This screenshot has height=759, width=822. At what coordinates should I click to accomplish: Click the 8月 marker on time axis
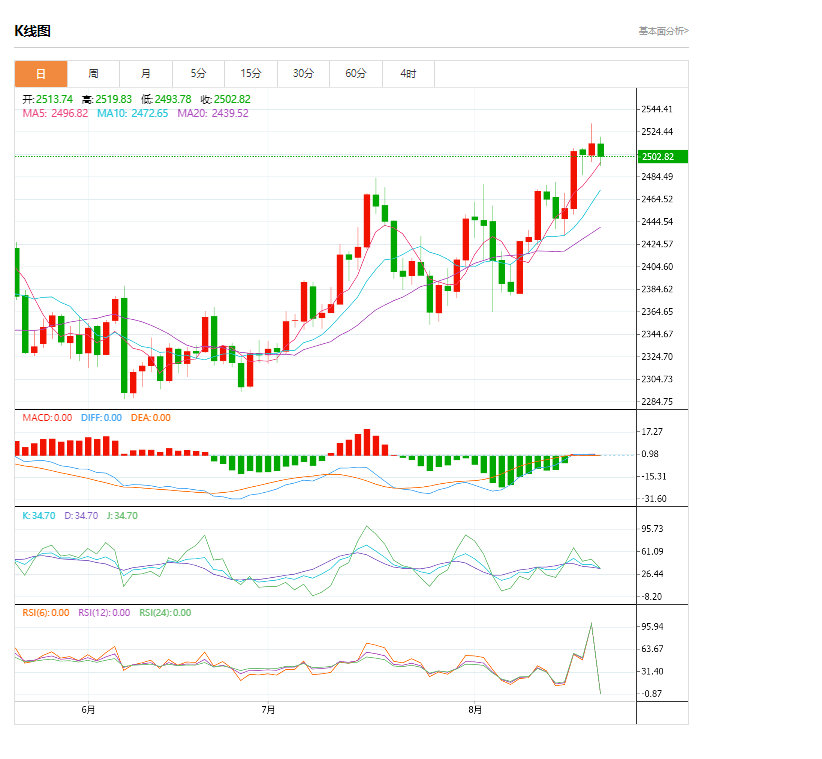pyautogui.click(x=475, y=710)
